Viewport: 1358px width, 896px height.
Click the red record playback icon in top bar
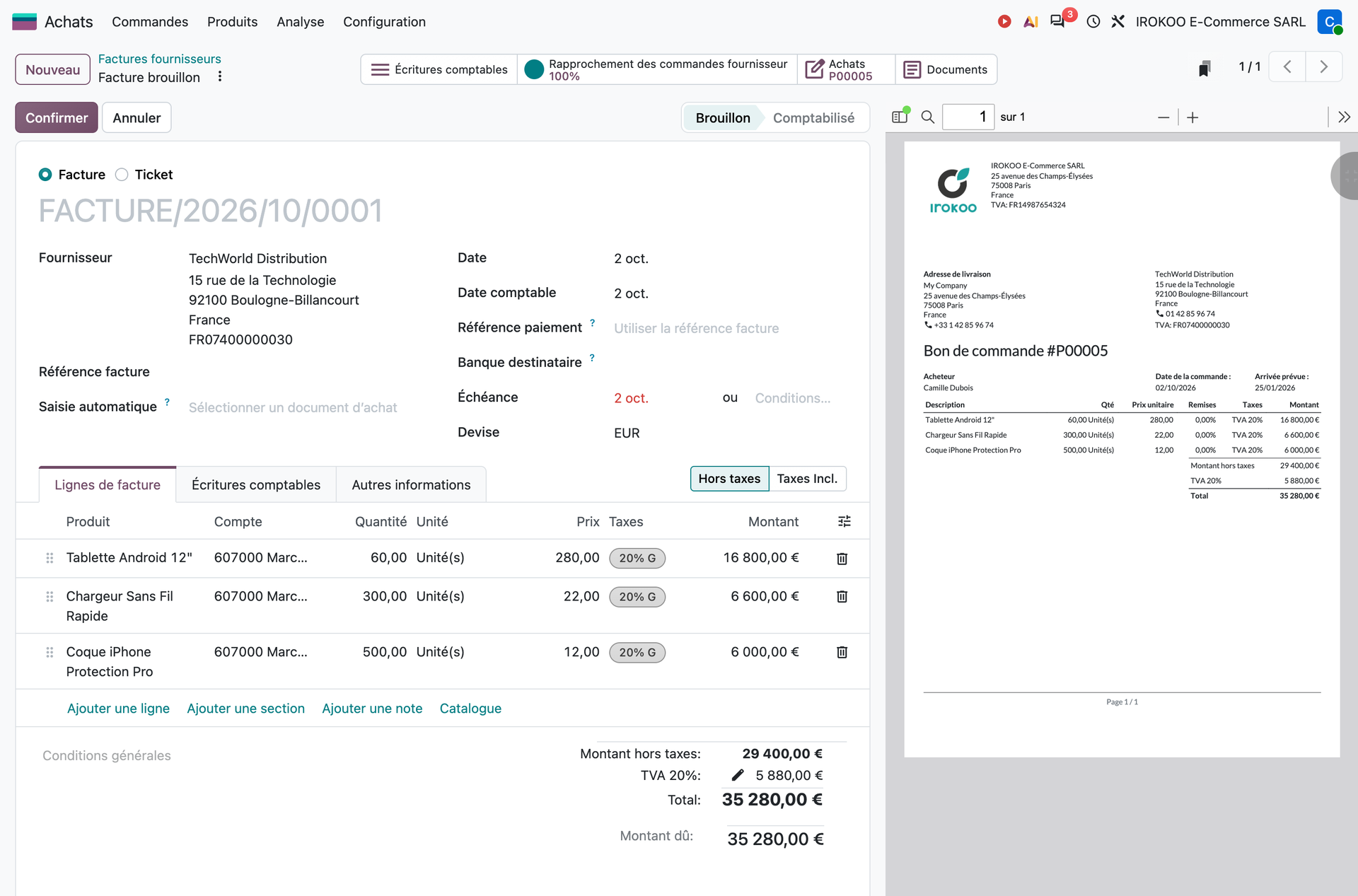pyautogui.click(x=1004, y=22)
